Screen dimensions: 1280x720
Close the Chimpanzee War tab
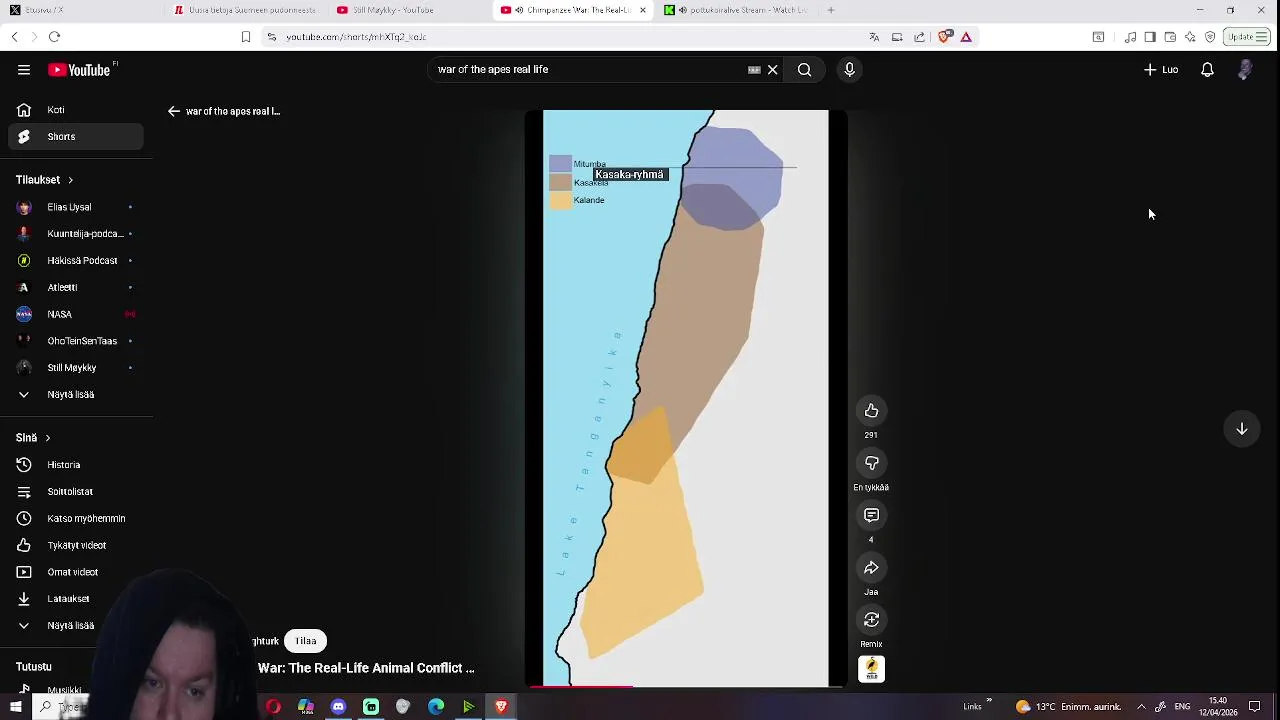click(642, 10)
